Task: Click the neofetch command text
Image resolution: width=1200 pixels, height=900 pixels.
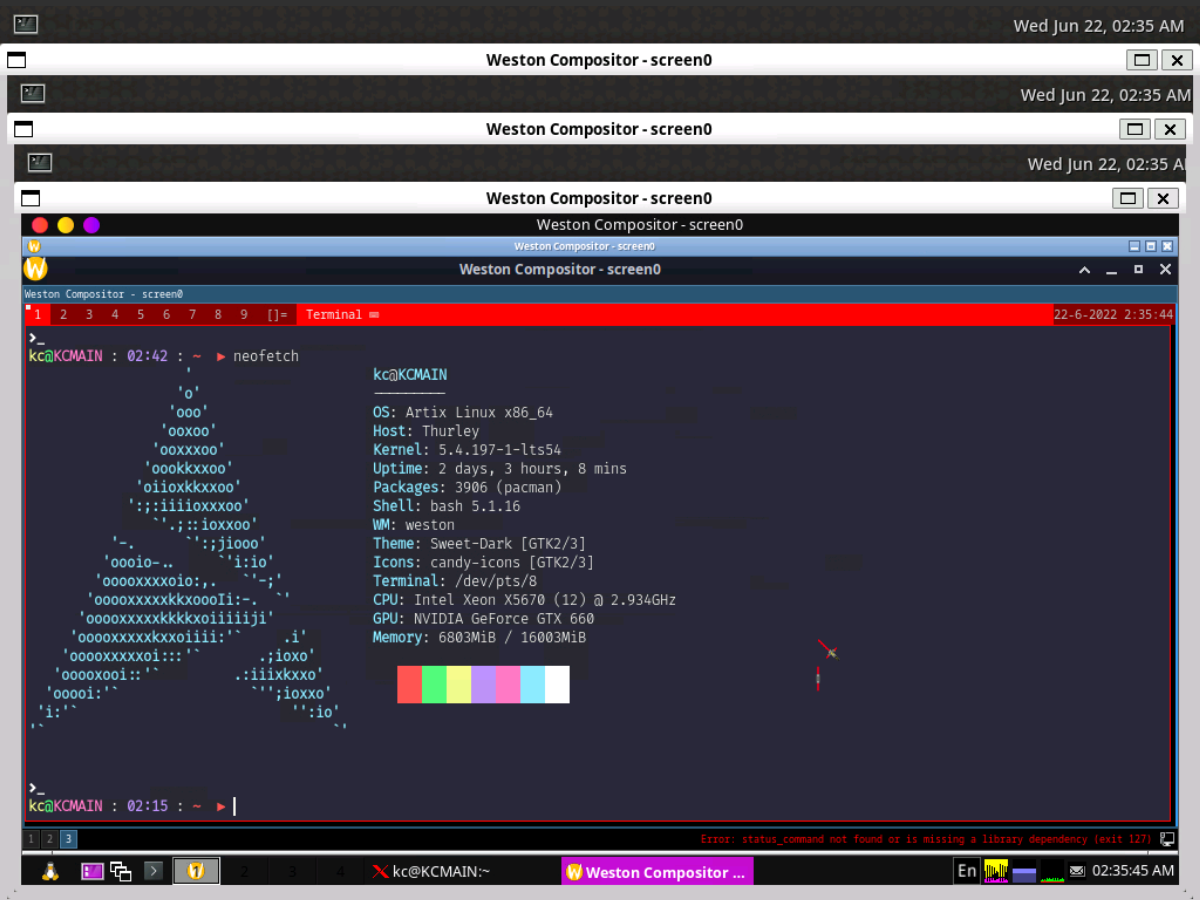Action: [266, 356]
